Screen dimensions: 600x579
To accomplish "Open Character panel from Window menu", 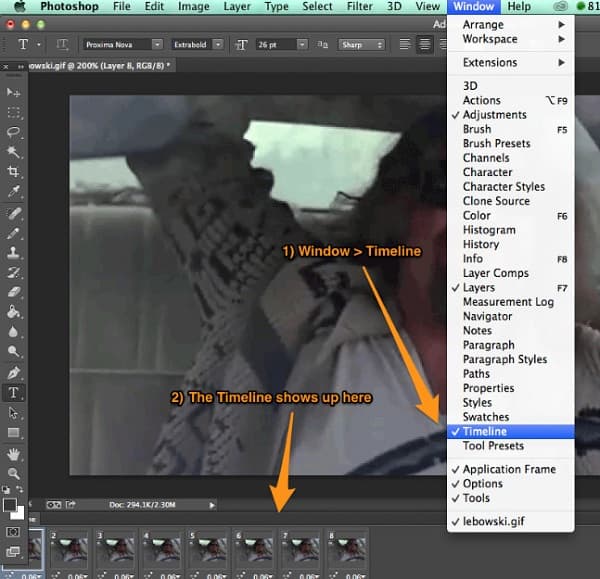I will coord(510,172).
